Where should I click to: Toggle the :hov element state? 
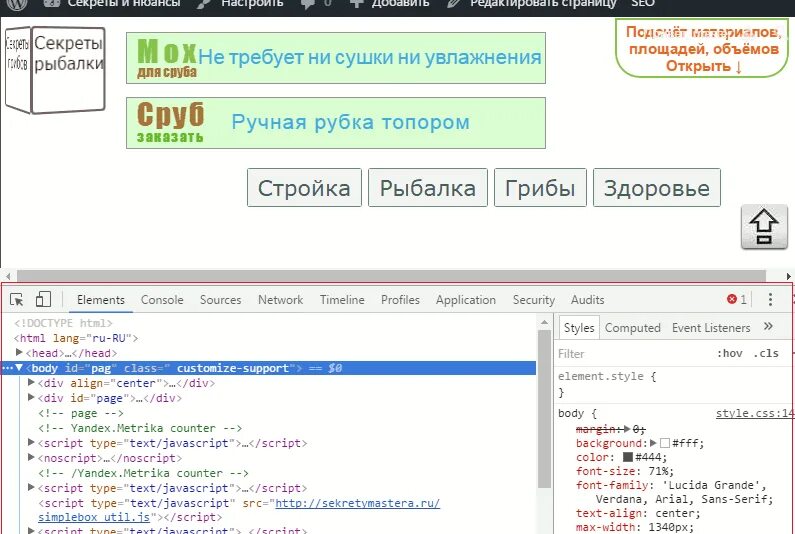pyautogui.click(x=730, y=353)
